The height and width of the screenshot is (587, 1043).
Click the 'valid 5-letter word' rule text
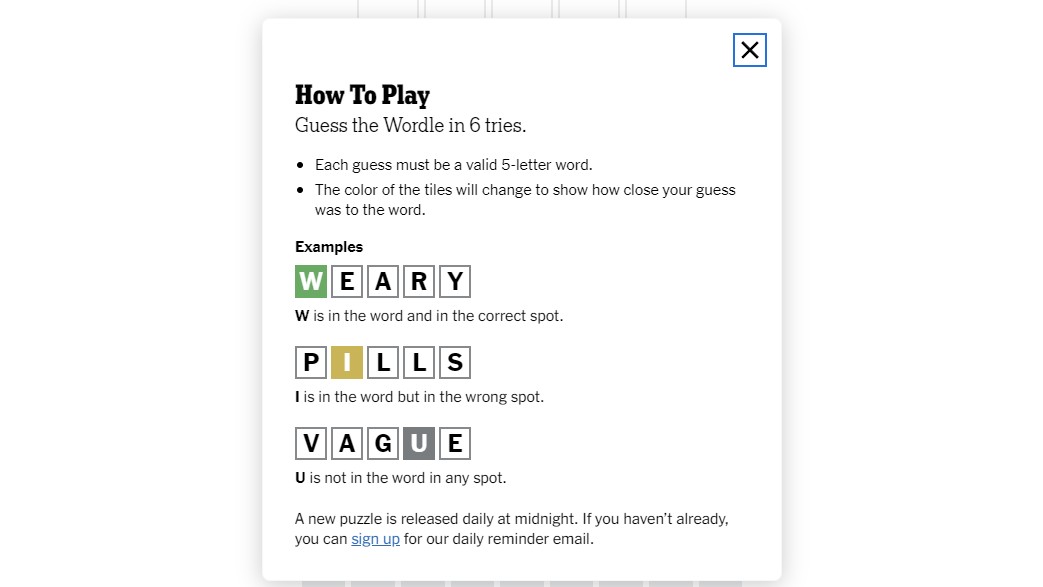click(453, 165)
